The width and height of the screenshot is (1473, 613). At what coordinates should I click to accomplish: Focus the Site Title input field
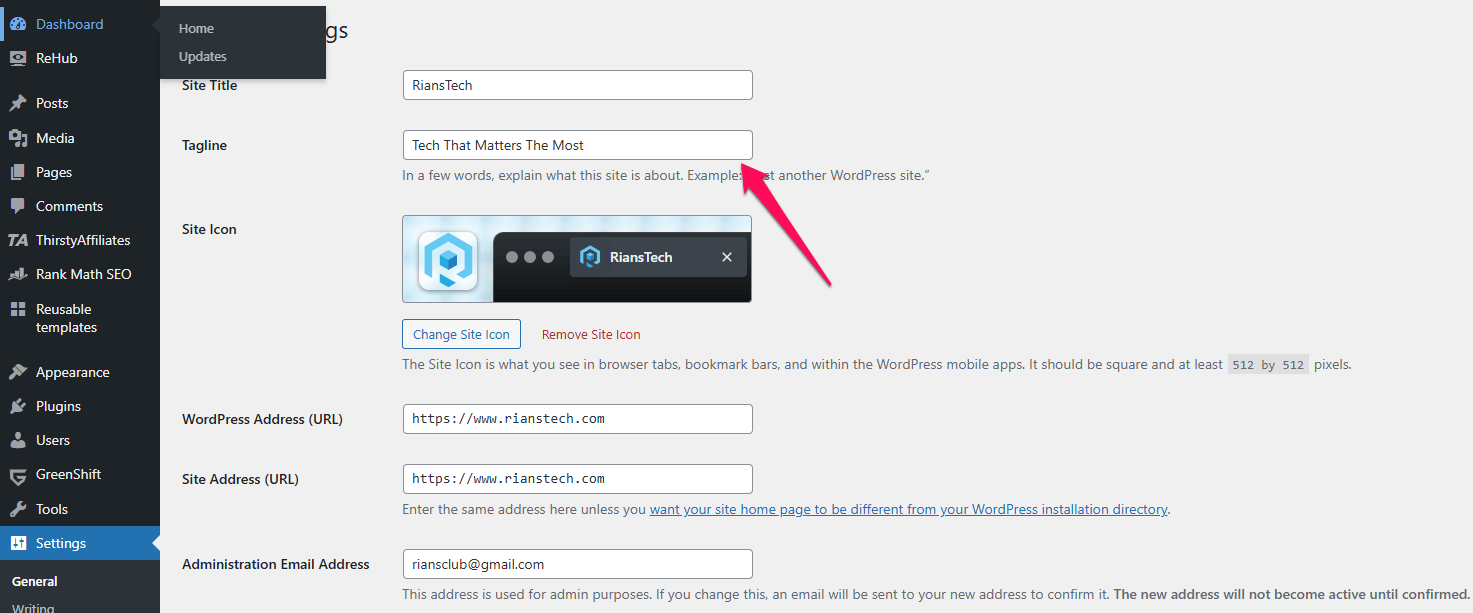(577, 85)
